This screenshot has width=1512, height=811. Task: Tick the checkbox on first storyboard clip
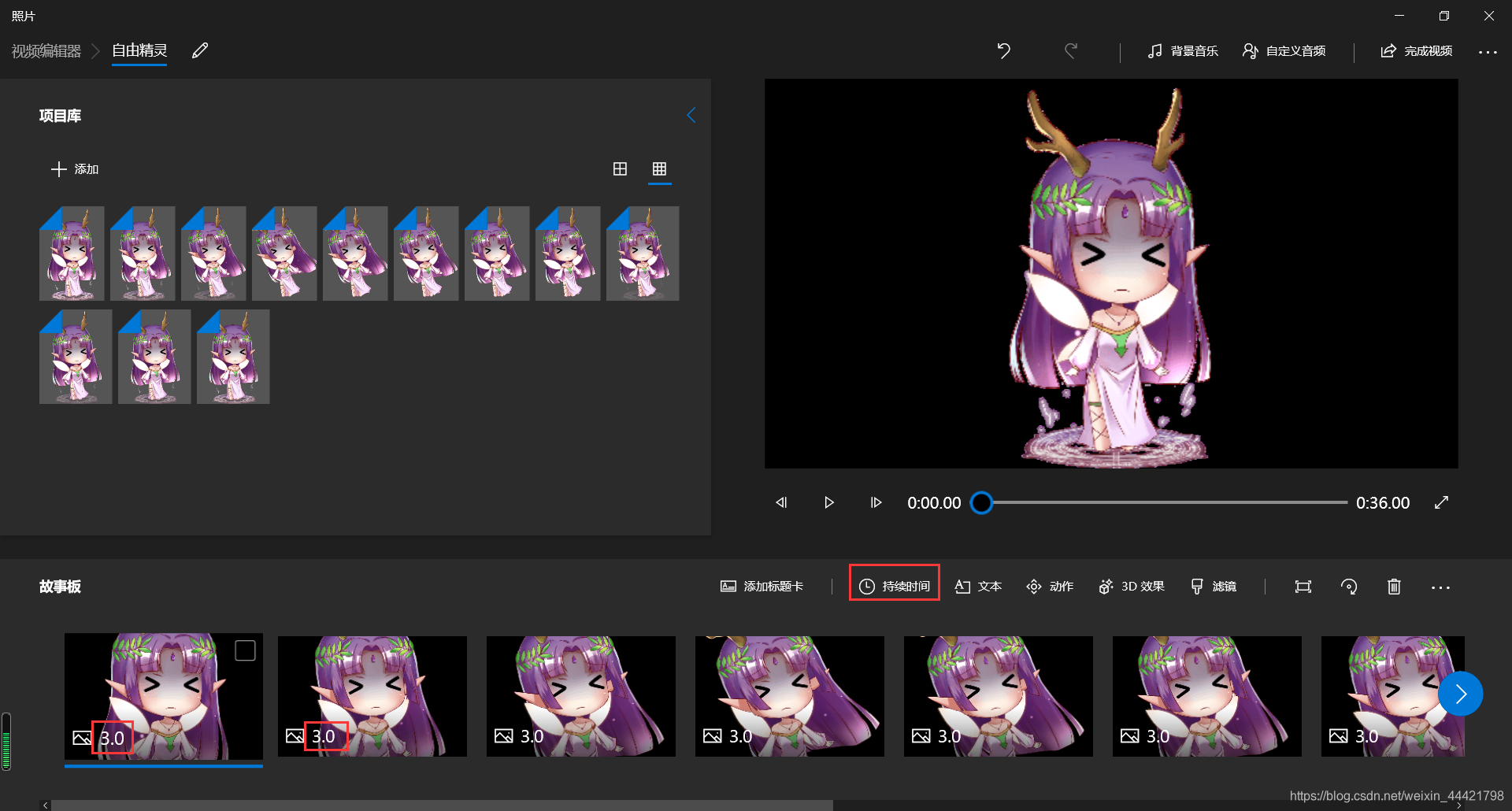tap(245, 650)
